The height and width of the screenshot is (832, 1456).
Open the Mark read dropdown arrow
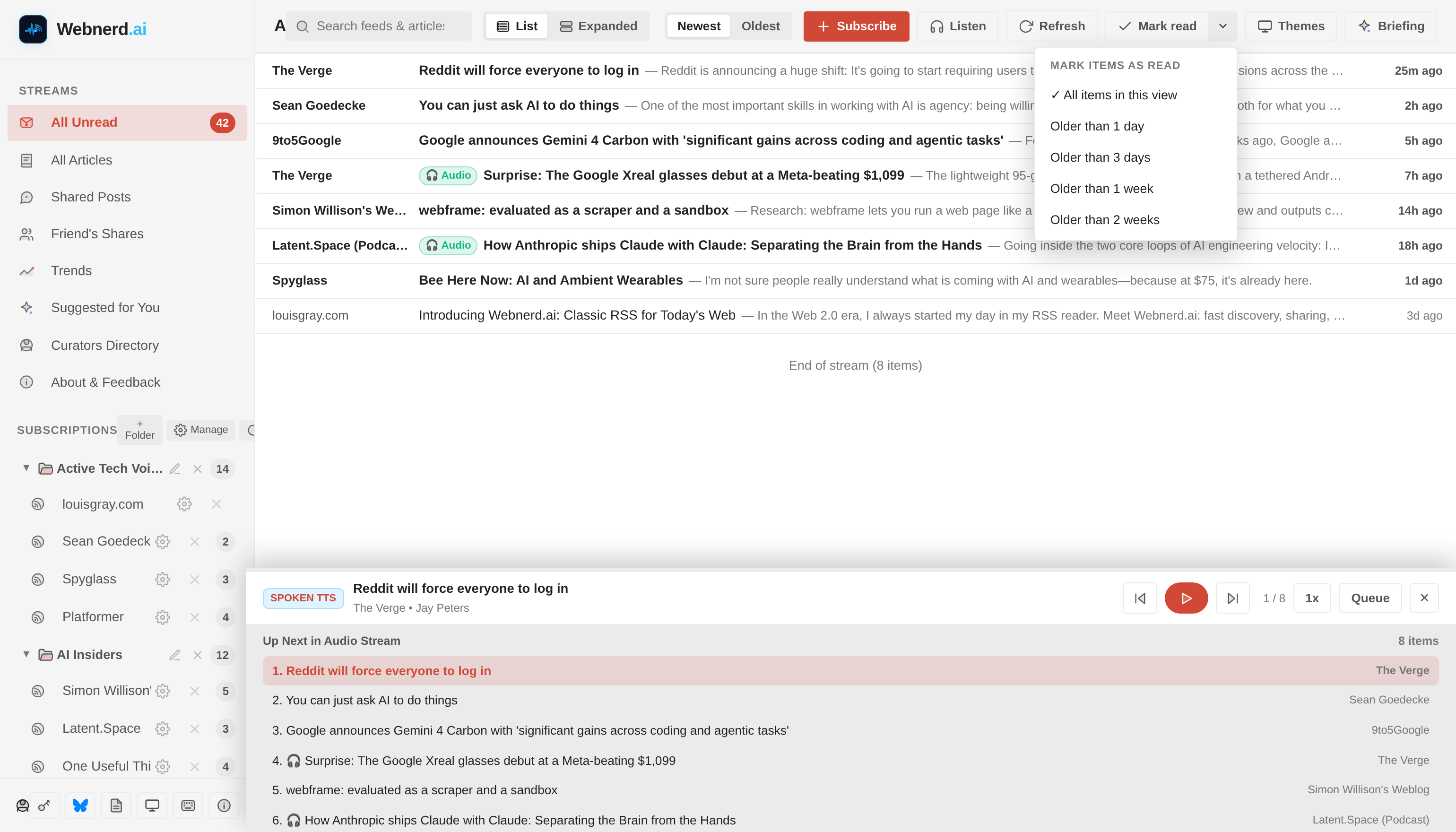pyautogui.click(x=1222, y=26)
